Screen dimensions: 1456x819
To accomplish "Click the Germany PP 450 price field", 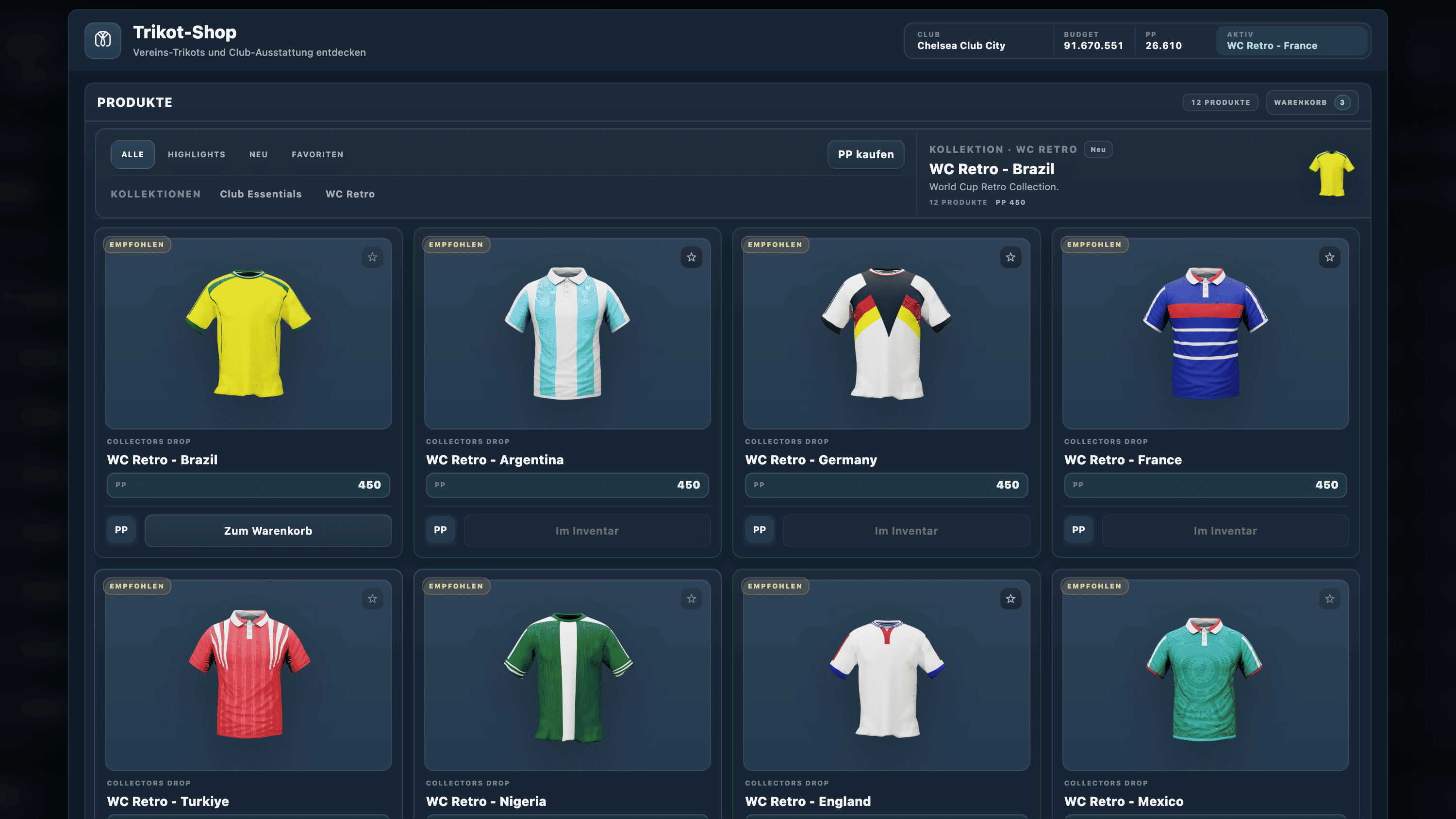I will [x=886, y=485].
